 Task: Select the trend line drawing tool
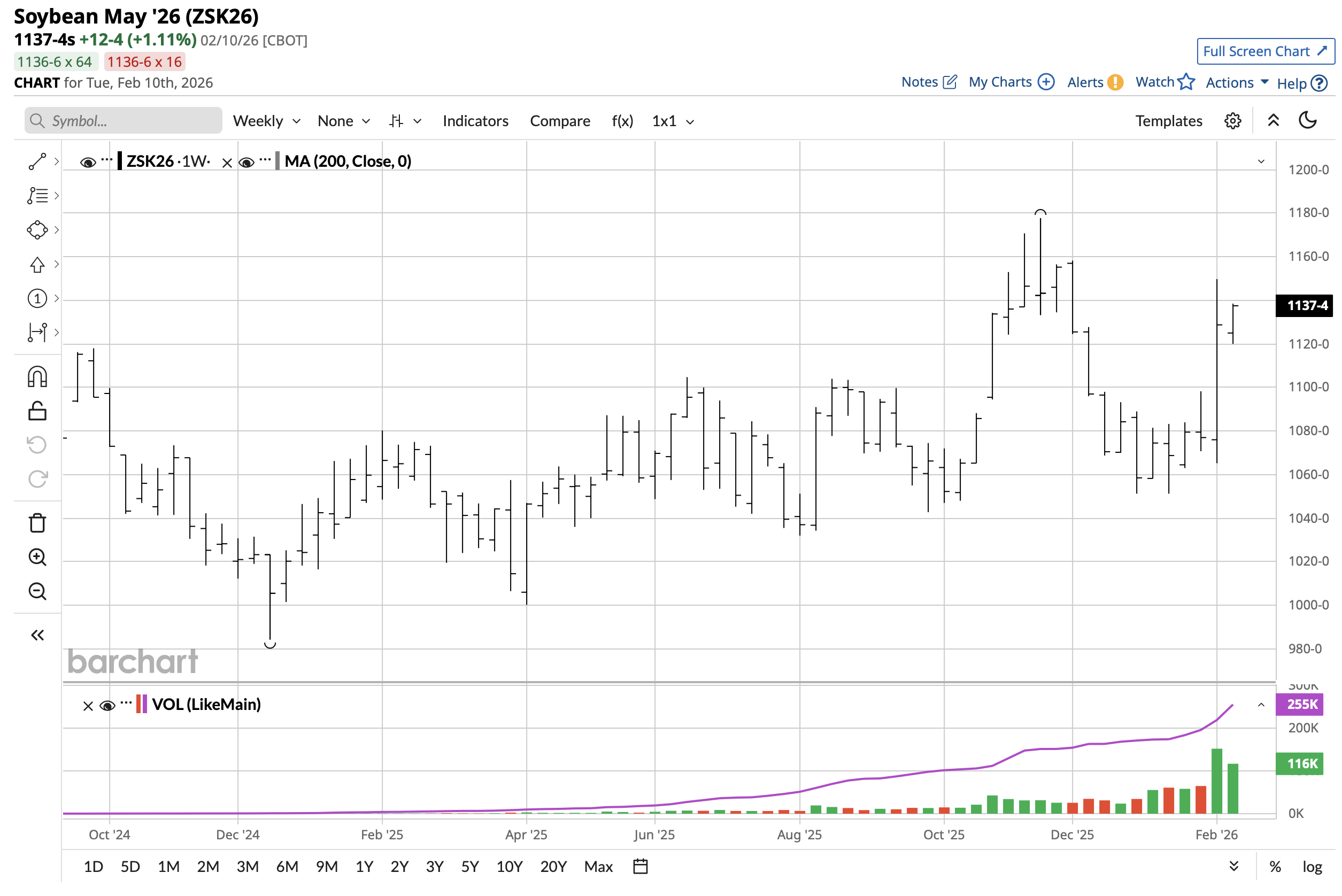coord(37,161)
